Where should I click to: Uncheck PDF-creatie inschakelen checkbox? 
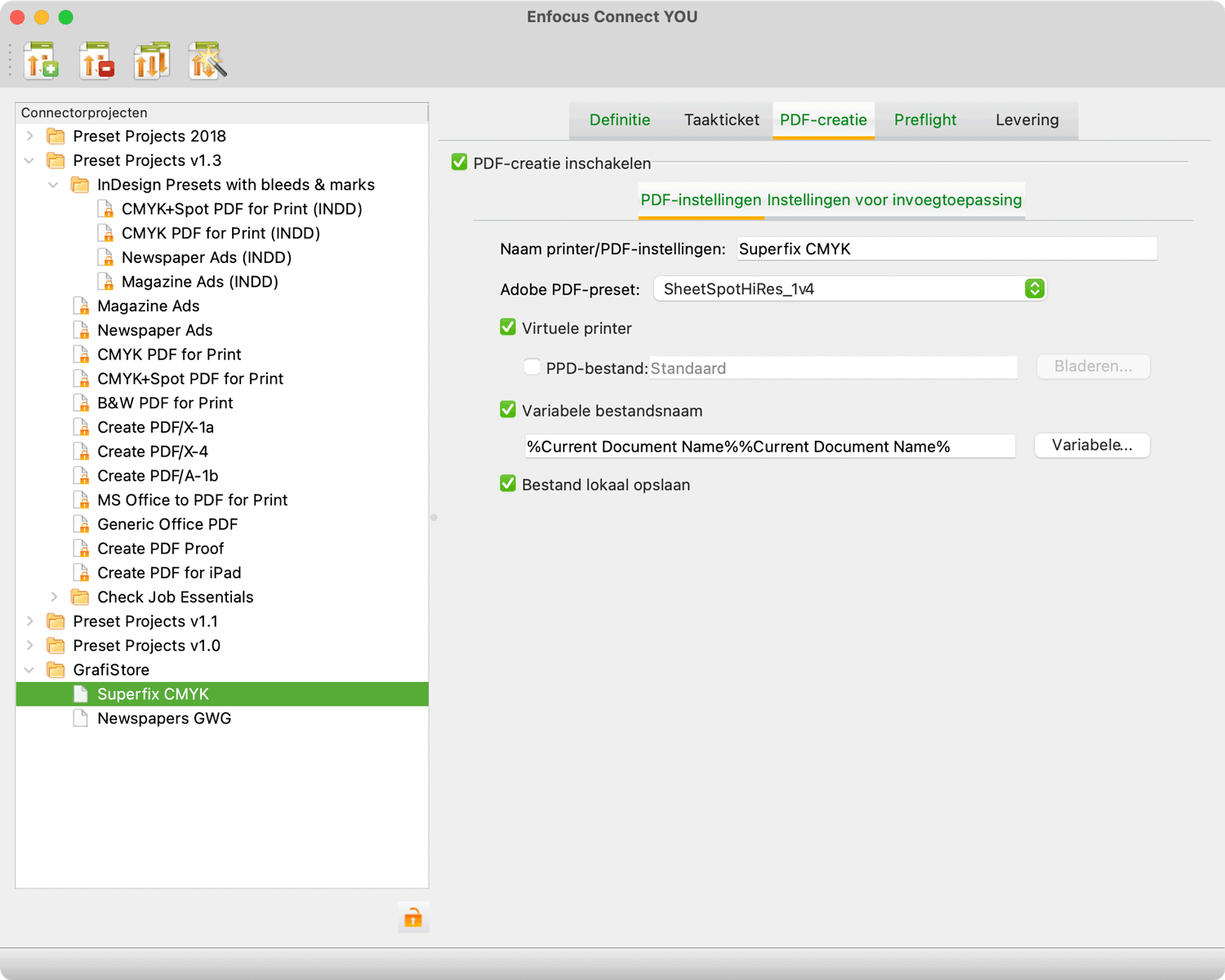point(460,163)
